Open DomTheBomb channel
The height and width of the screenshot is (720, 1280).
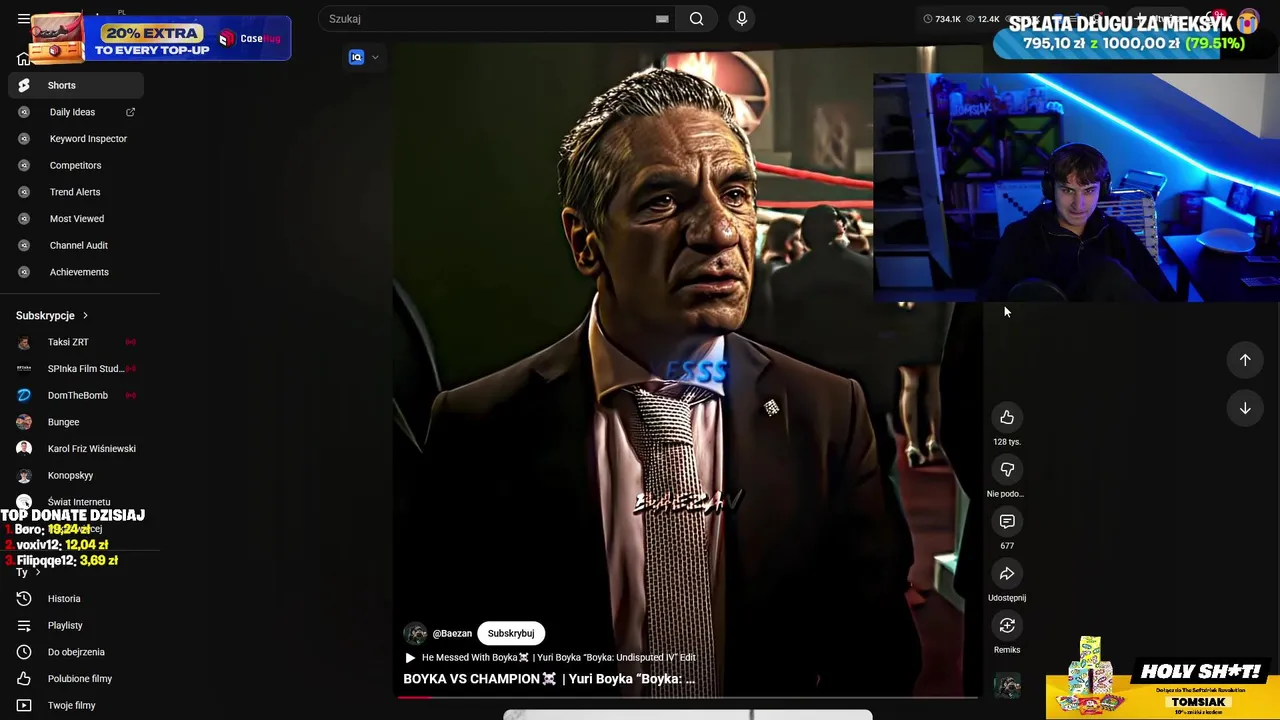[x=76, y=395]
